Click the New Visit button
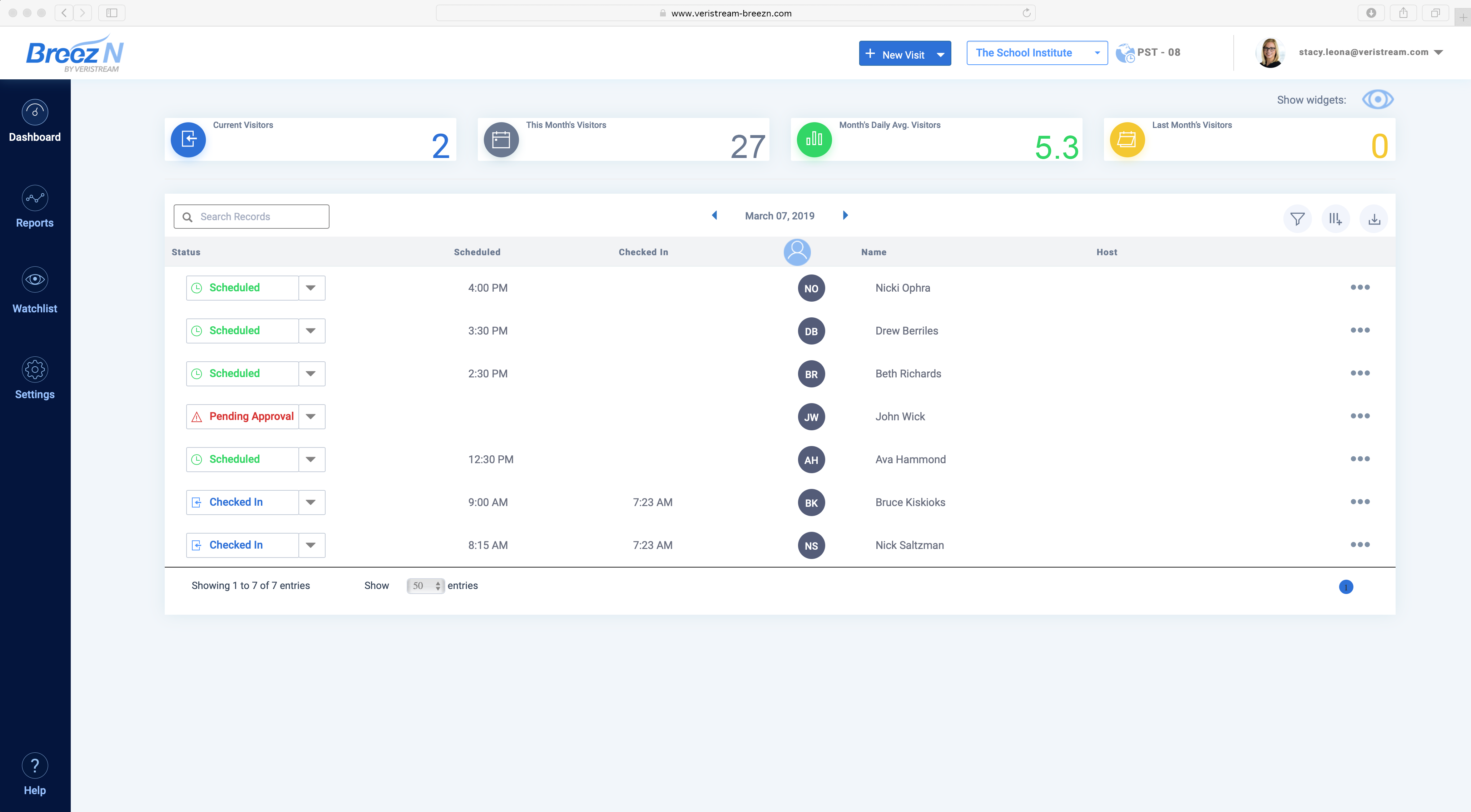Screen dimensions: 1471x812 pyautogui.click(x=897, y=54)
